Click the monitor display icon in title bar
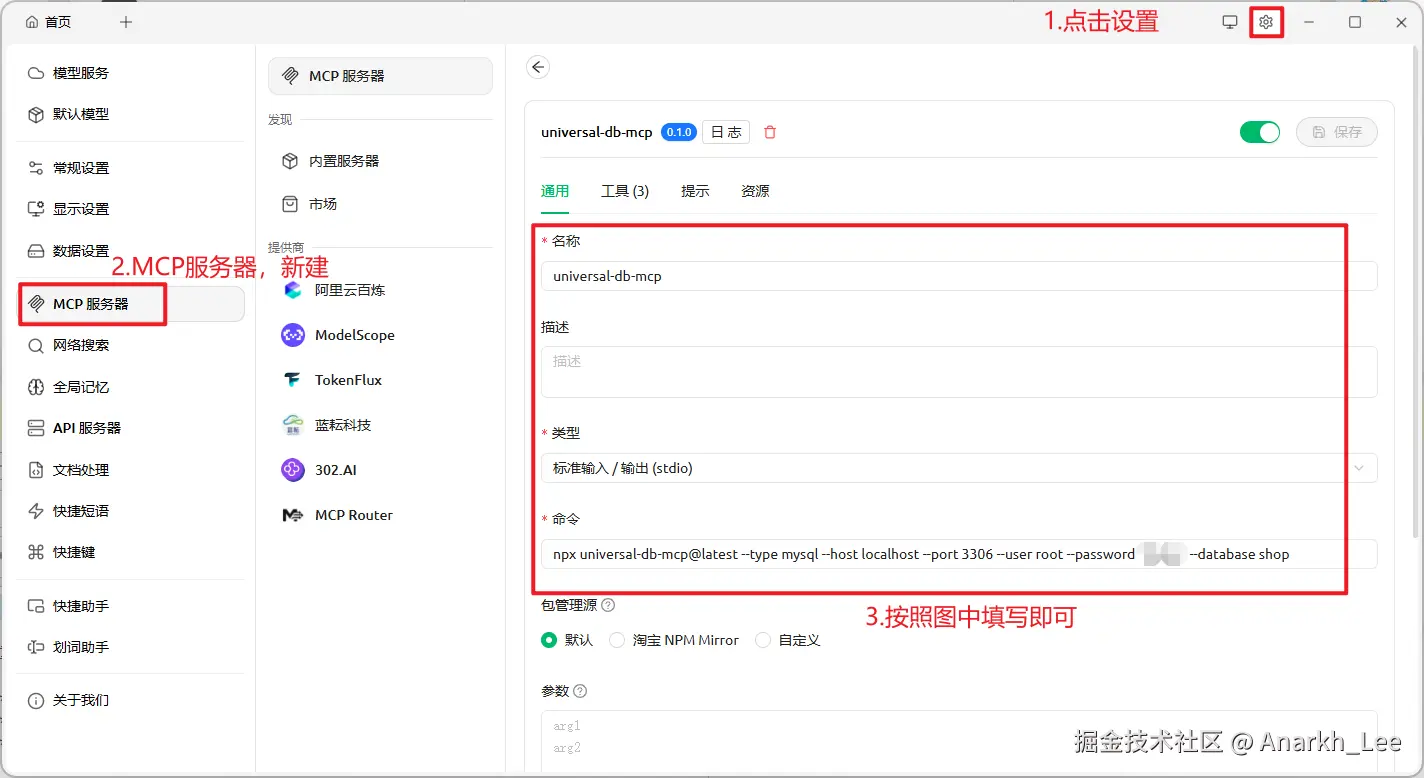 (x=1230, y=22)
